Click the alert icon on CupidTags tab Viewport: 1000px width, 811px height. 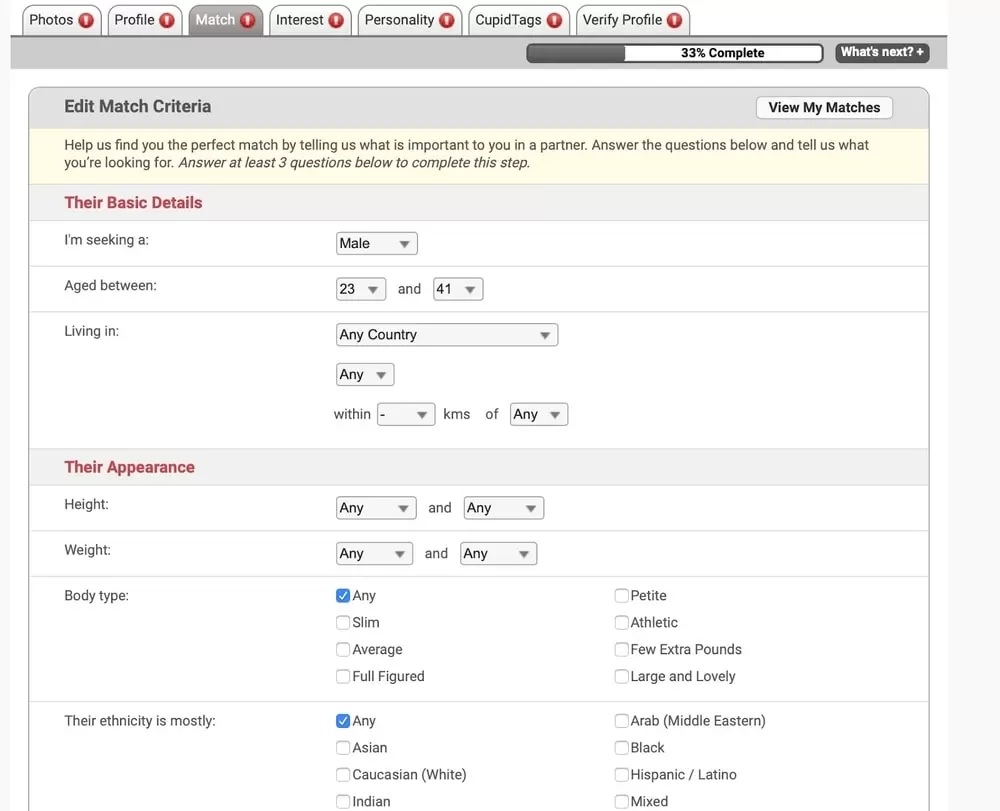click(x=553, y=20)
